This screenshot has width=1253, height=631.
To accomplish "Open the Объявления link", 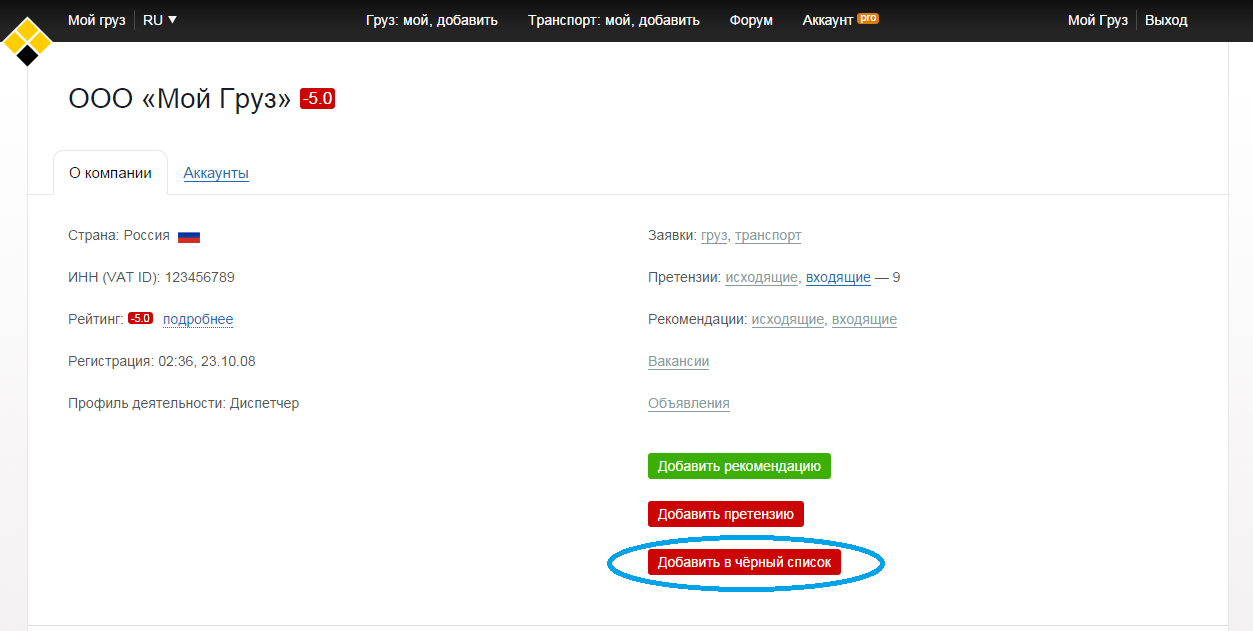I will [688, 403].
